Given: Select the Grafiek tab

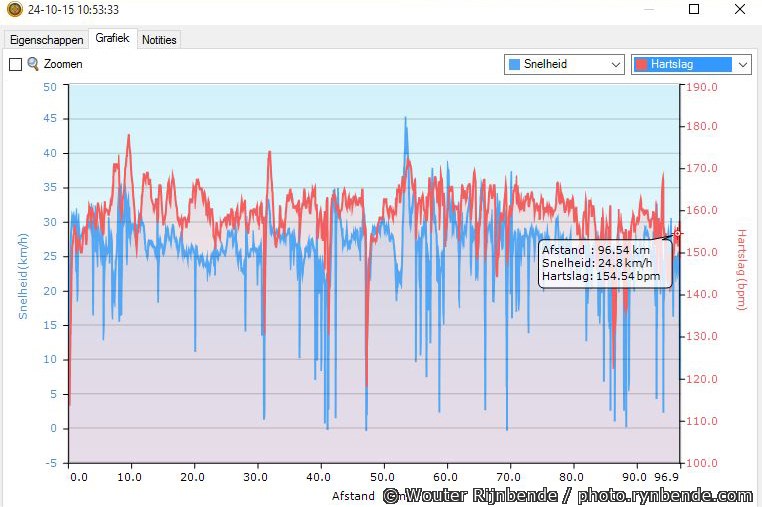Looking at the screenshot, I should (x=113, y=38).
